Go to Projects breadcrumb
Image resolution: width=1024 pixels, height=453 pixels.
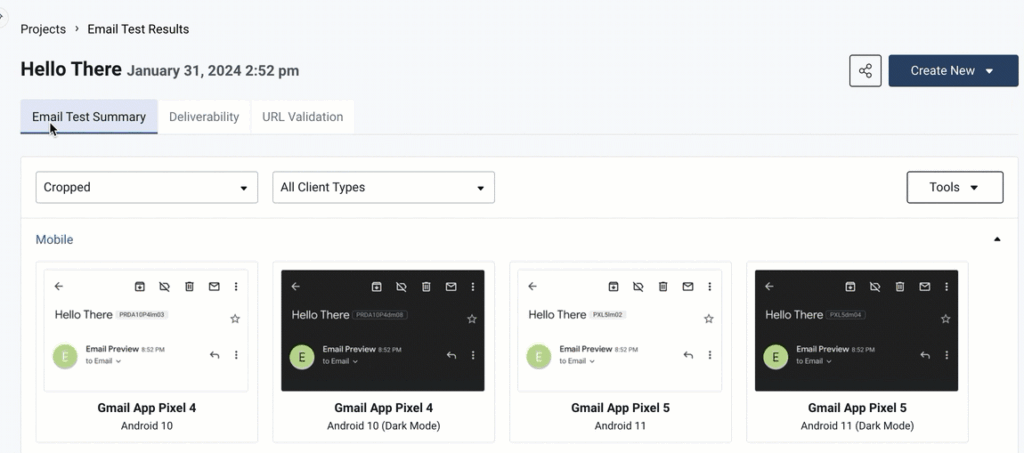pos(43,29)
